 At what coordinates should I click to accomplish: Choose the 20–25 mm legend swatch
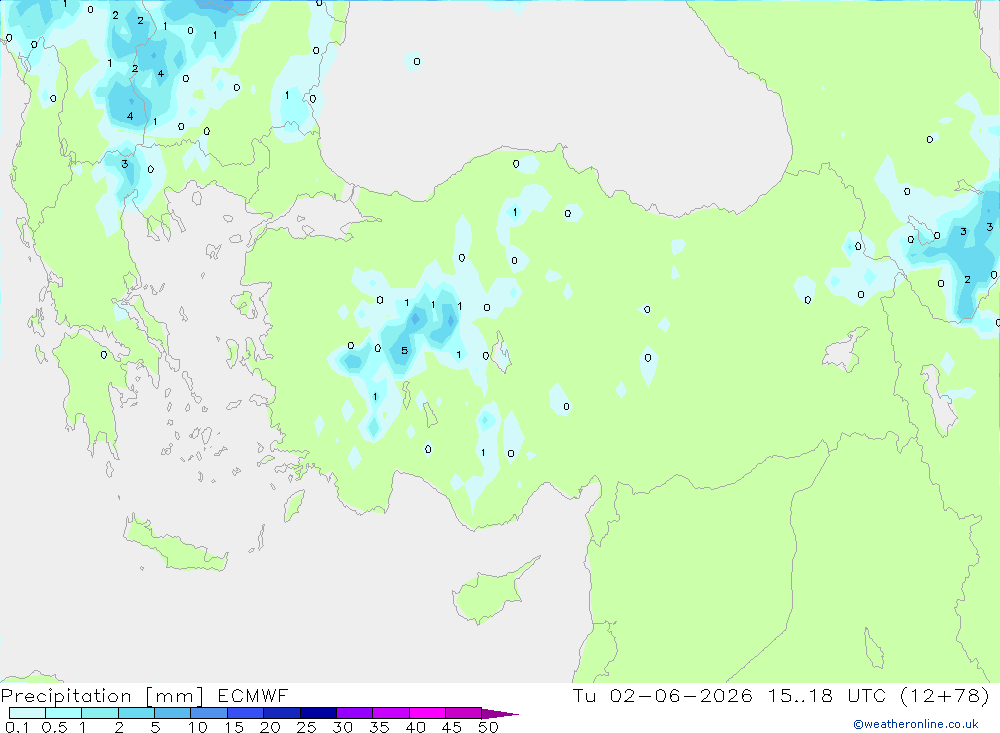pos(282,713)
